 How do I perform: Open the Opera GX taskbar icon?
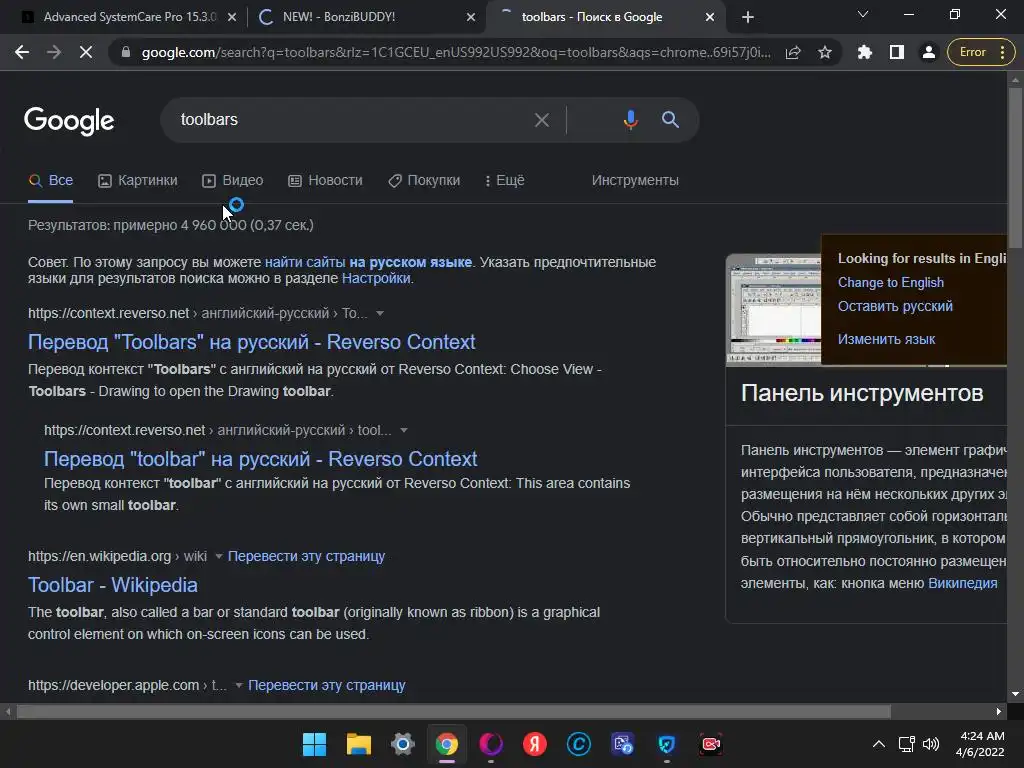coord(490,744)
